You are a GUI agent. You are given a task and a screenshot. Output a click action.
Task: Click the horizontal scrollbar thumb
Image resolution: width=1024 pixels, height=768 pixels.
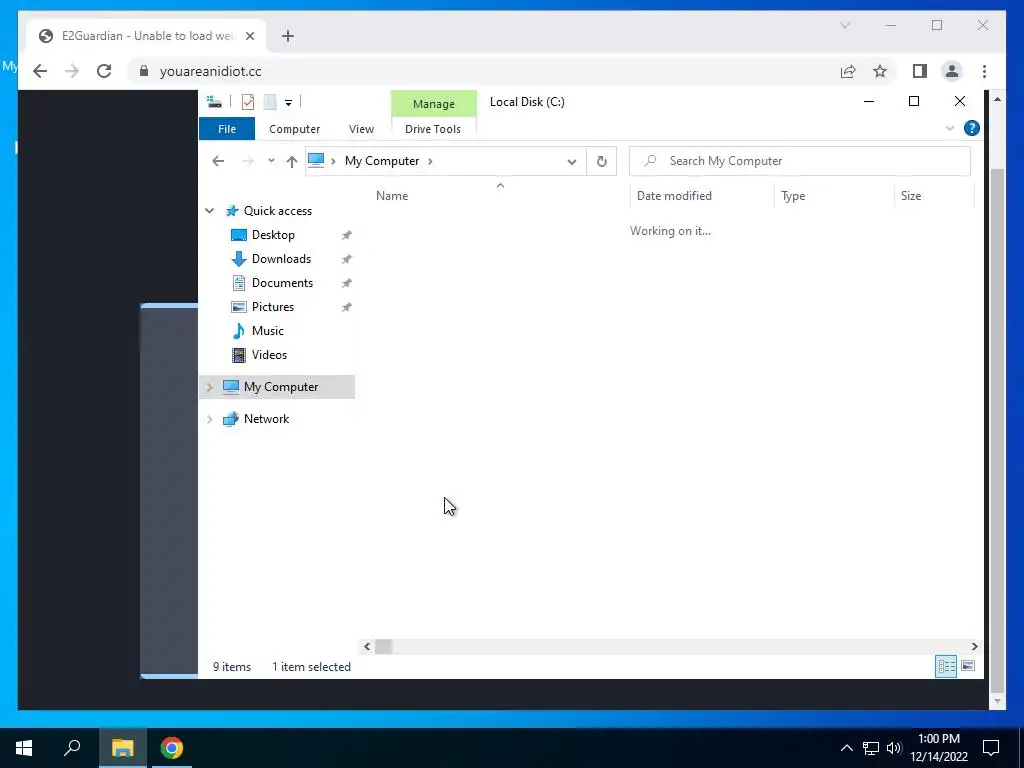[x=383, y=647]
